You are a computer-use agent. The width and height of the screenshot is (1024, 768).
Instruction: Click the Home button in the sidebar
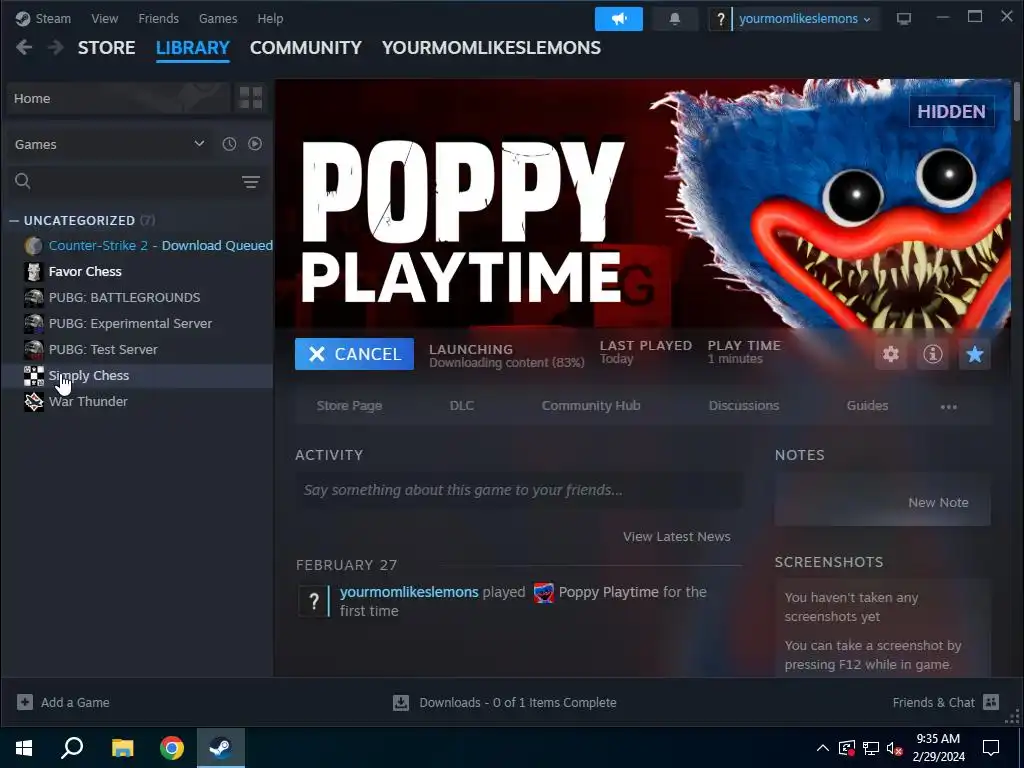[x=120, y=98]
